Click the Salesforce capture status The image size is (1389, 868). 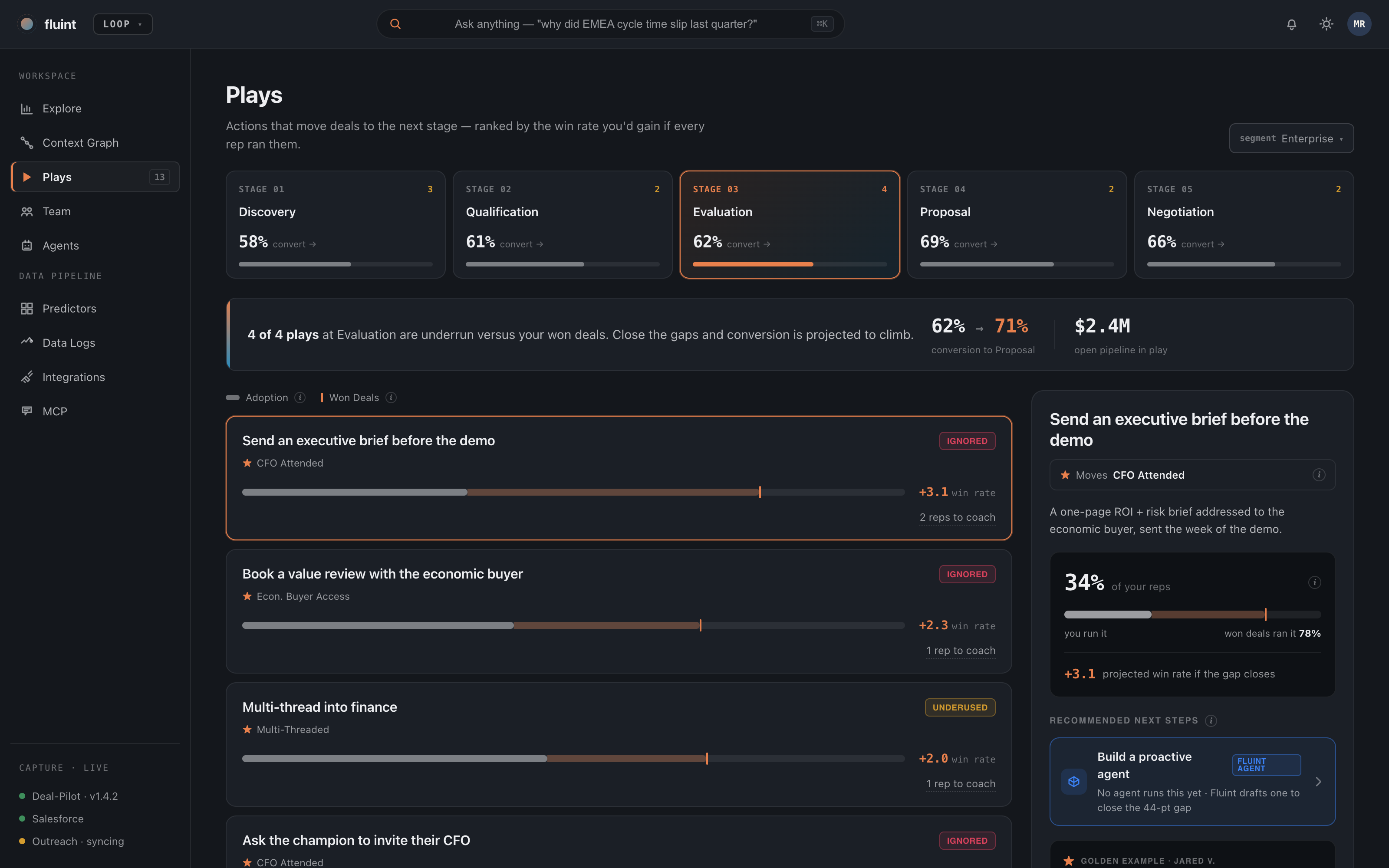[51, 819]
